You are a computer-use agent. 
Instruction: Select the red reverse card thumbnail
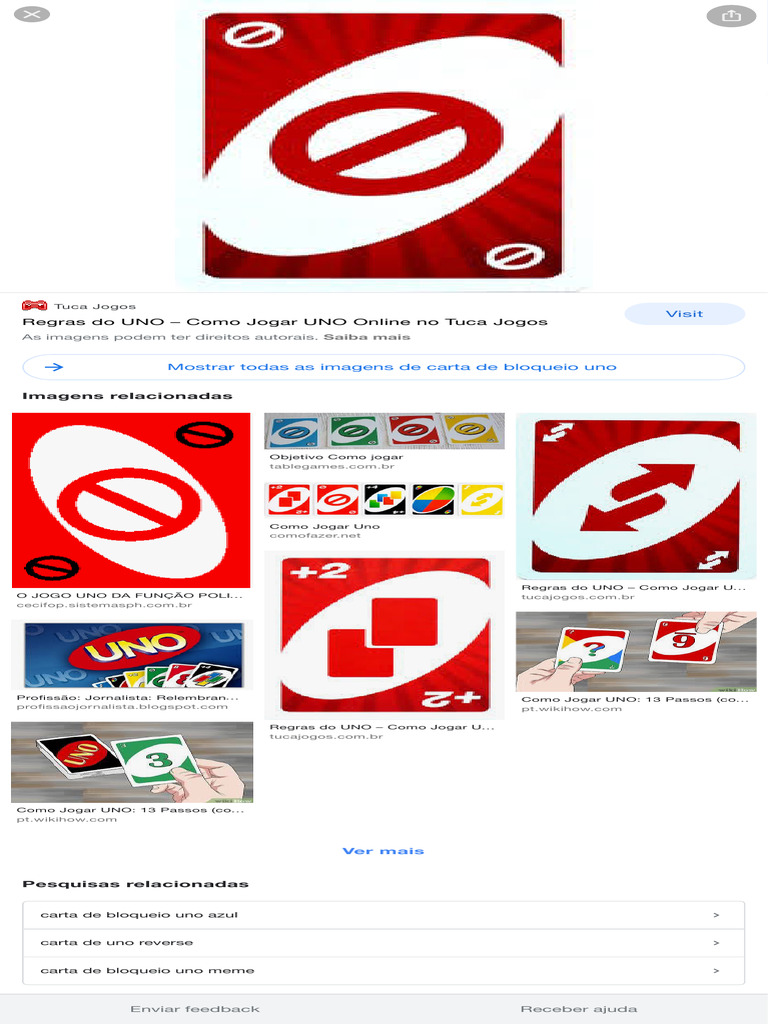tap(636, 496)
